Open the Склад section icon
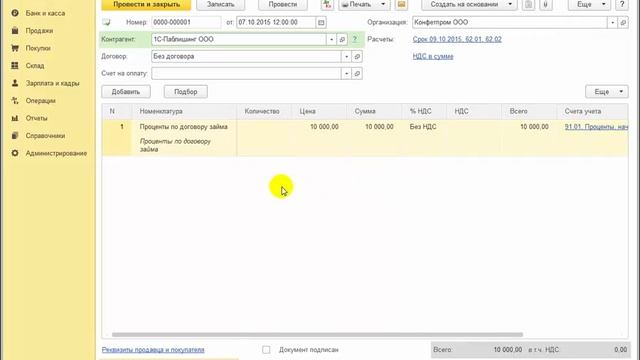The height and width of the screenshot is (360, 640). coord(15,65)
